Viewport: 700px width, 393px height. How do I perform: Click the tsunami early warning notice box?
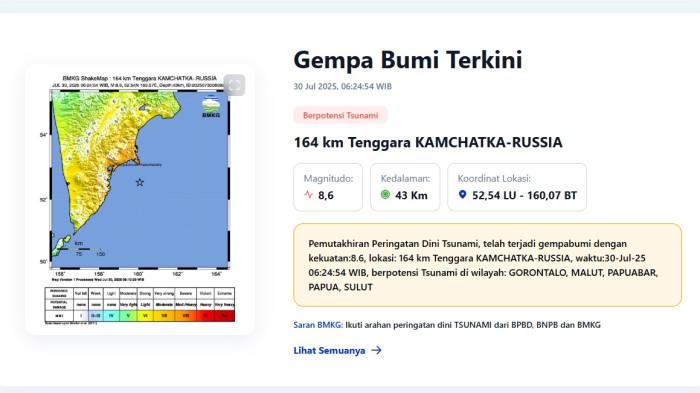(x=488, y=265)
